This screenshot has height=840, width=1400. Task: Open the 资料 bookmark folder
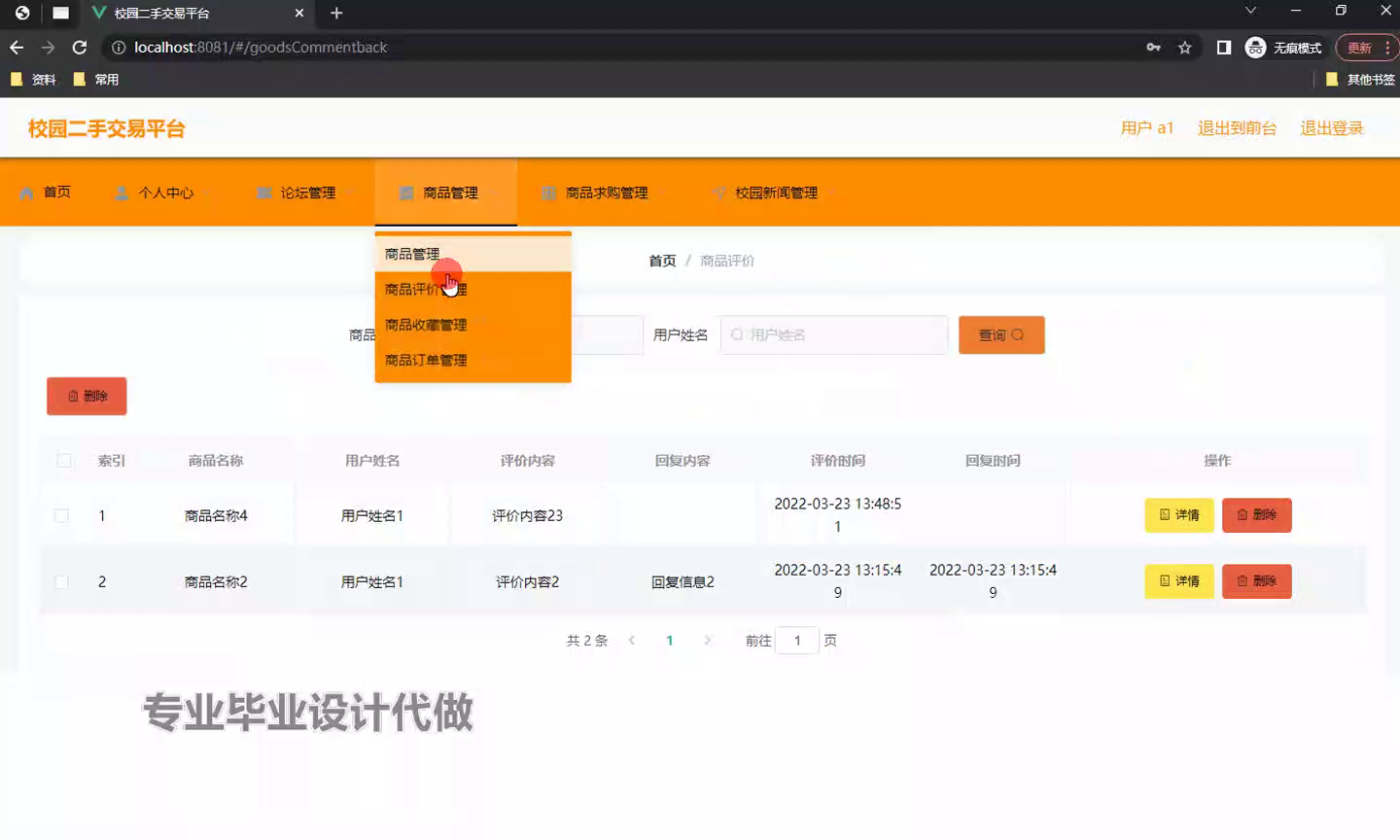pyautogui.click(x=33, y=80)
